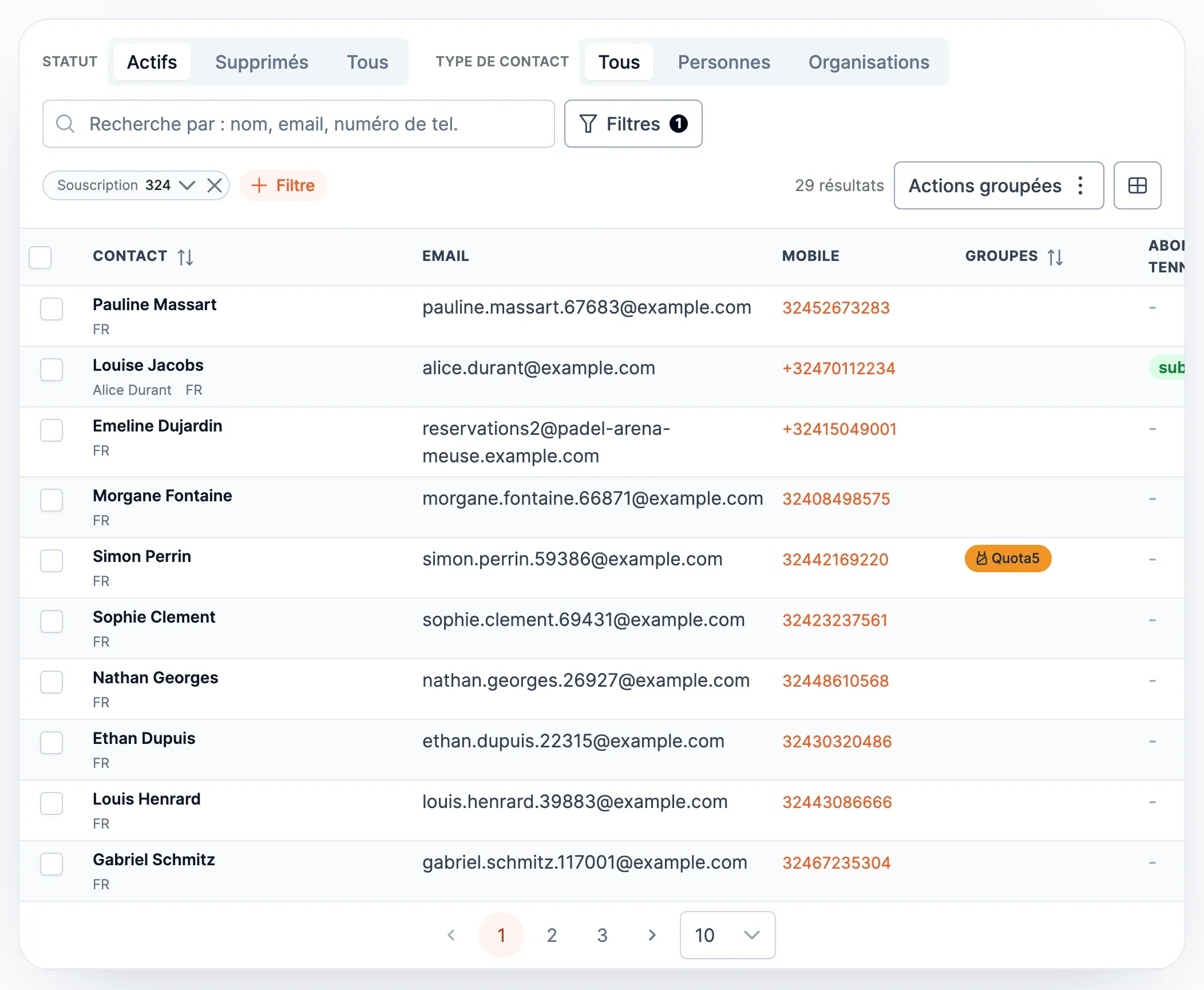Tick the Gabriel Schmitz row checkbox
Viewport: 1204px width, 990px height.
pos(52,864)
